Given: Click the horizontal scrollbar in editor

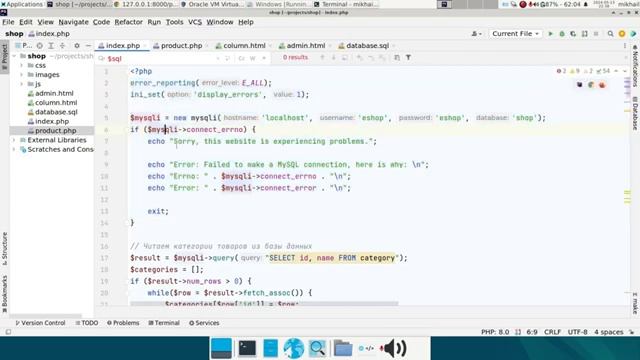Looking at the screenshot, I should (x=264, y=304).
